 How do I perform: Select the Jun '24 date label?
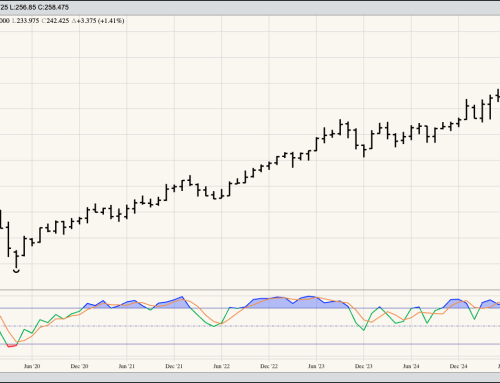pyautogui.click(x=411, y=366)
